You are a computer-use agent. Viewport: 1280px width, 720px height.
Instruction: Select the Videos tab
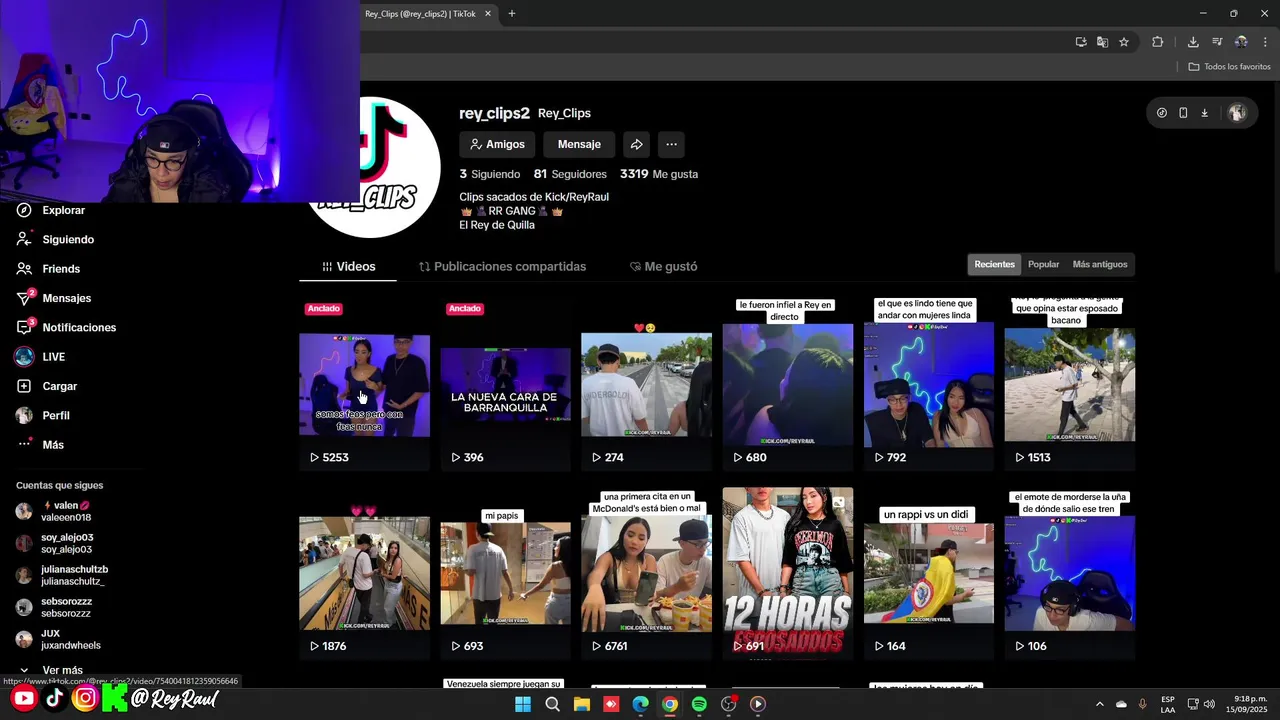348,267
